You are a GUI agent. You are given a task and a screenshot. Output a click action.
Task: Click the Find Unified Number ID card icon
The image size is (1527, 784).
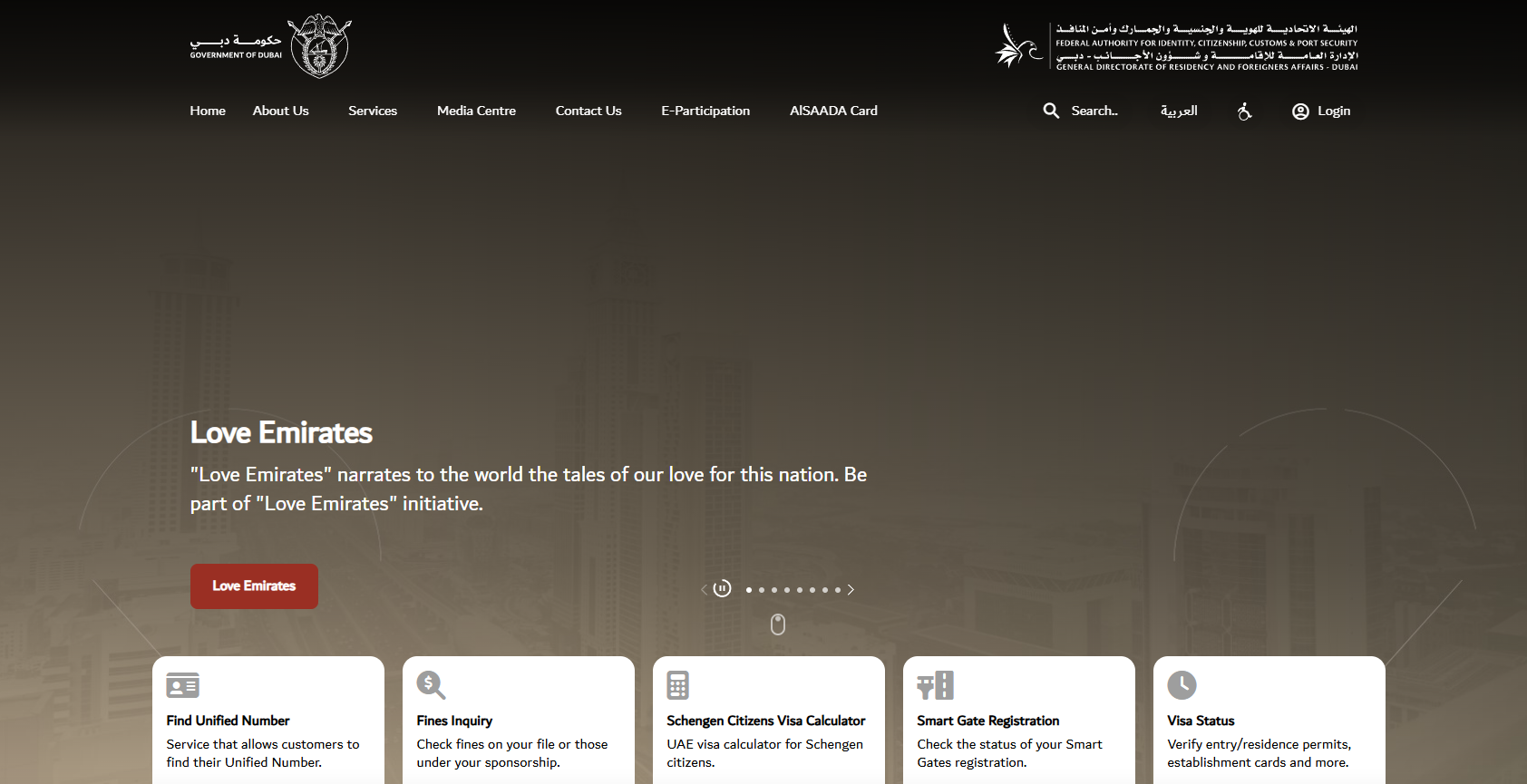(x=183, y=686)
